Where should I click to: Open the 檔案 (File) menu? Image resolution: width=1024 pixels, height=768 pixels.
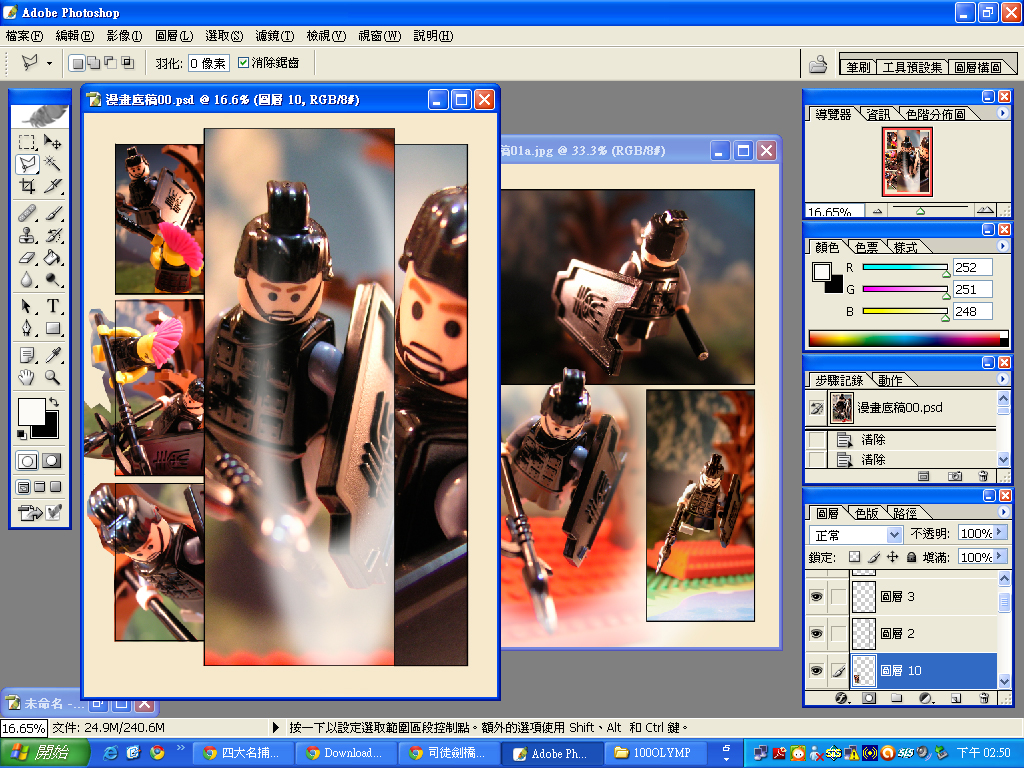[24, 36]
